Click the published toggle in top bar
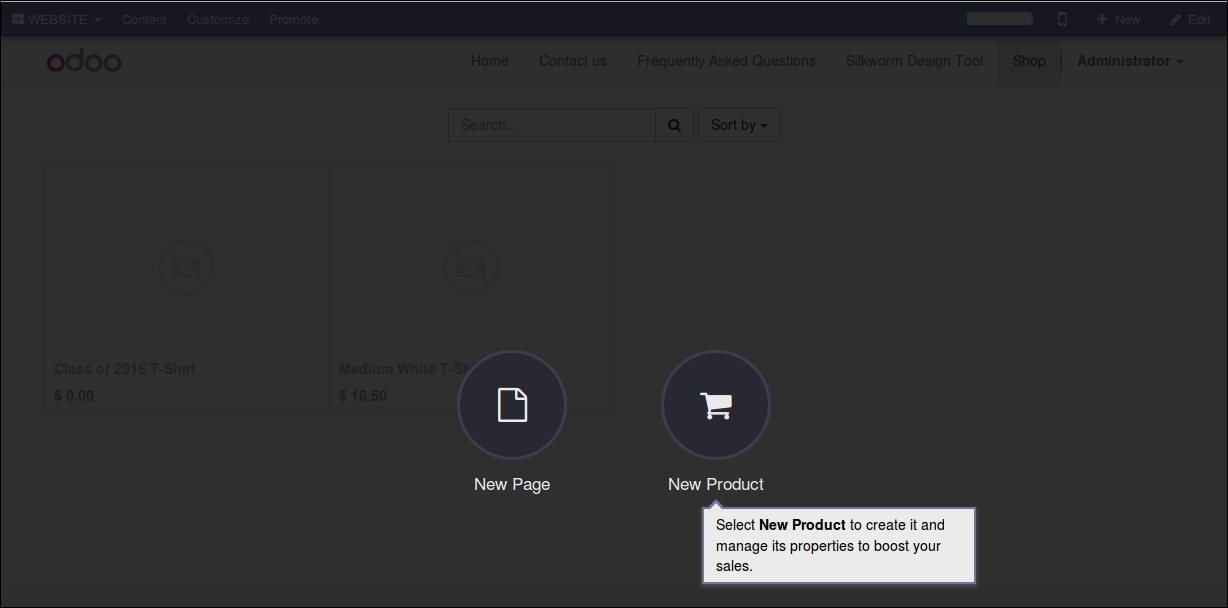Image resolution: width=1228 pixels, height=608 pixels. pyautogui.click(x=999, y=18)
